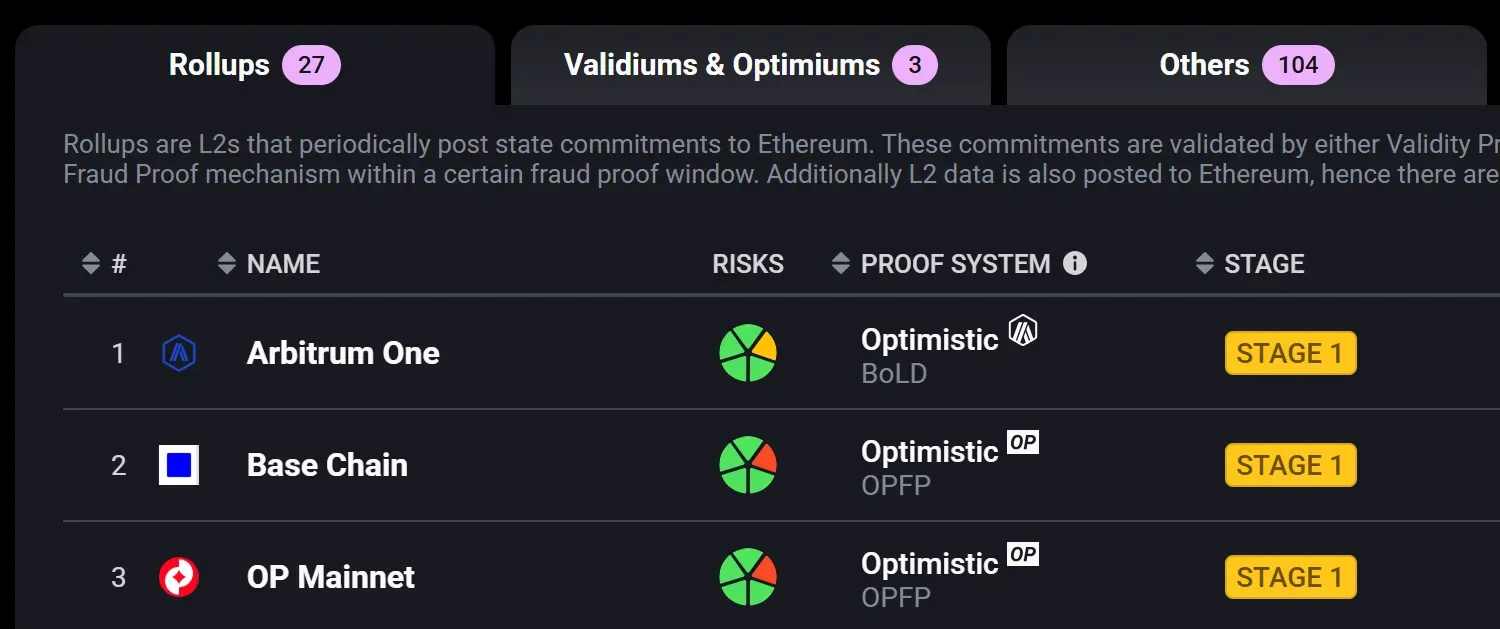Click the Arbitrum One logo icon

(179, 353)
